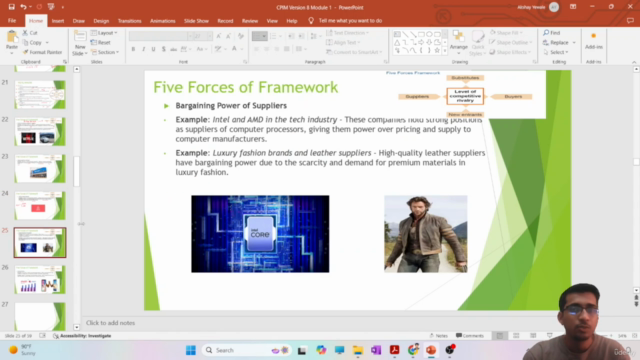The image size is (640, 360).
Task: Select slide 24 thumbnail
Action: pos(40,205)
